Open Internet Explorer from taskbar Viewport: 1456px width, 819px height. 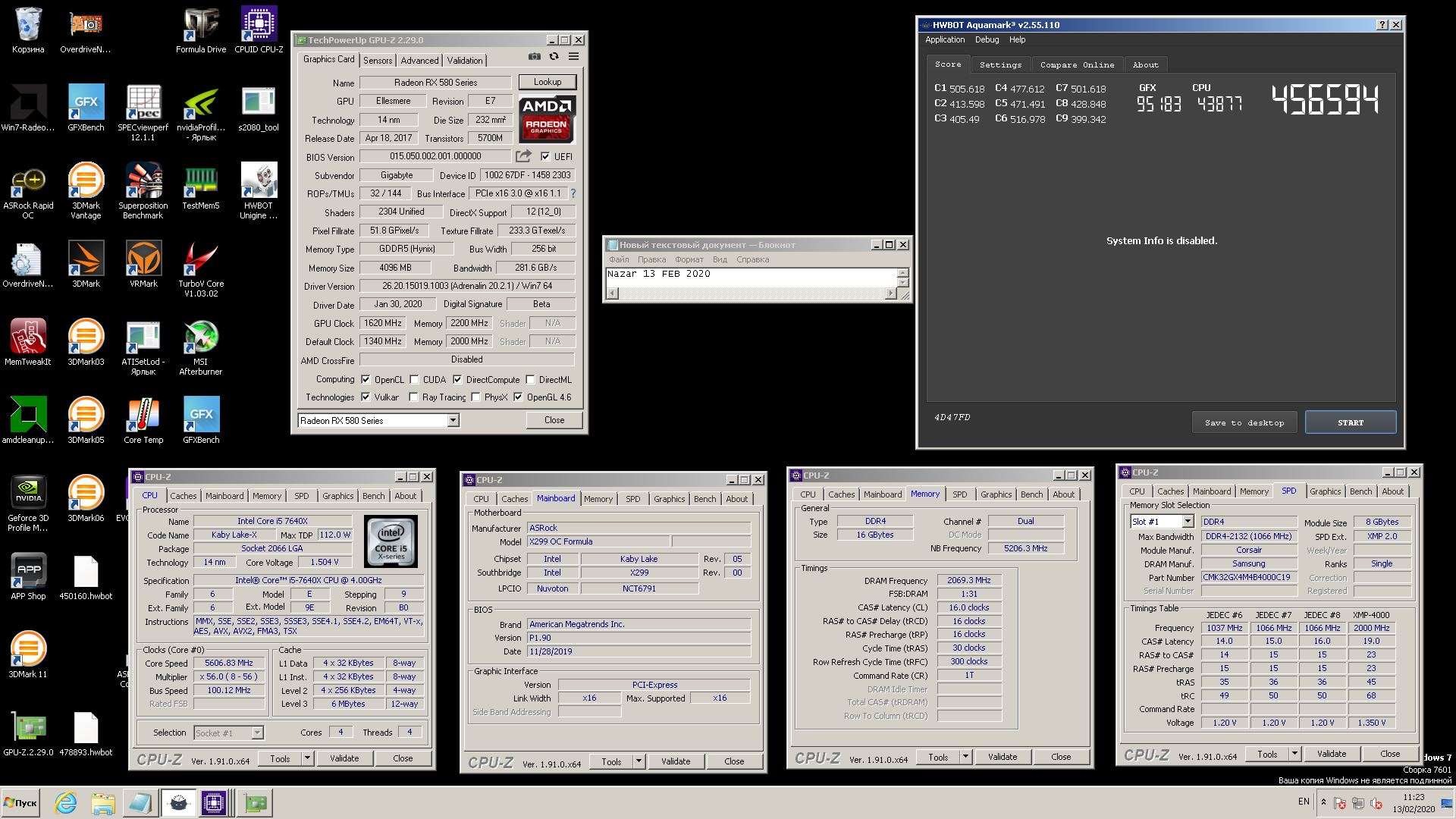click(x=66, y=803)
